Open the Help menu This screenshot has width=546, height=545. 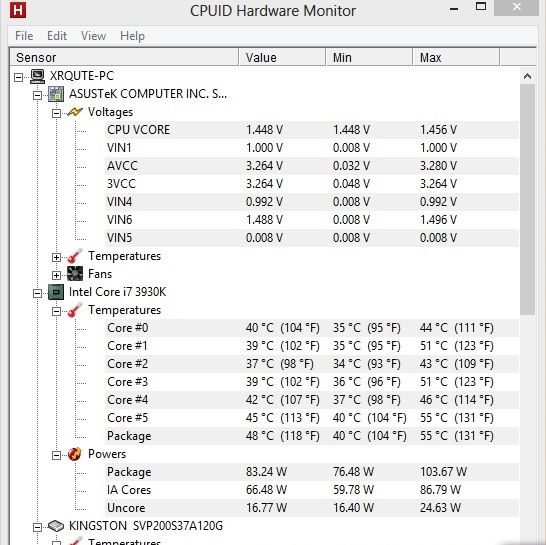point(132,36)
